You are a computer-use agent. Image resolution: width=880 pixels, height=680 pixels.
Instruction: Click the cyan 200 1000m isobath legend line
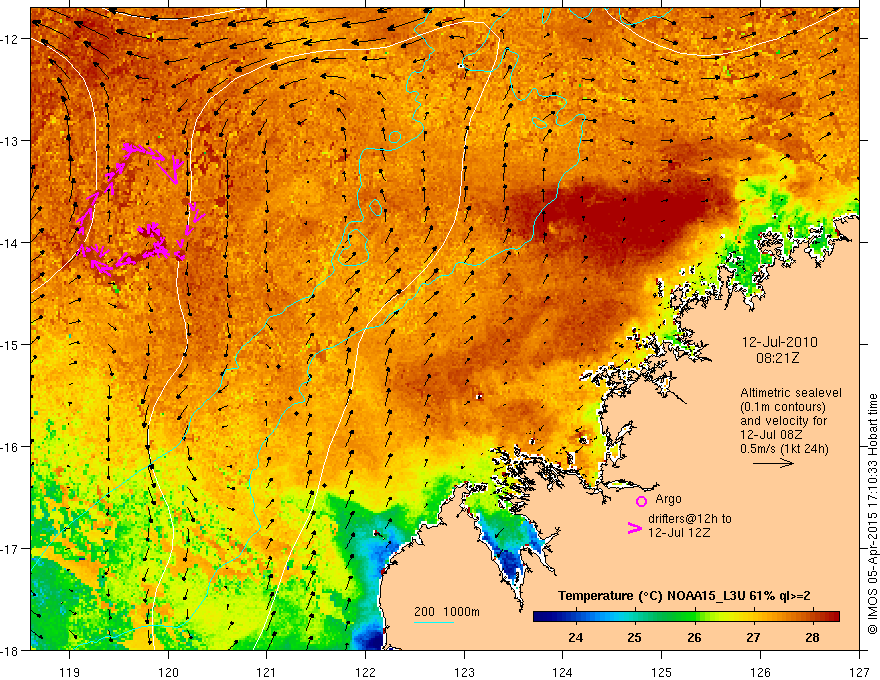pyautogui.click(x=434, y=622)
